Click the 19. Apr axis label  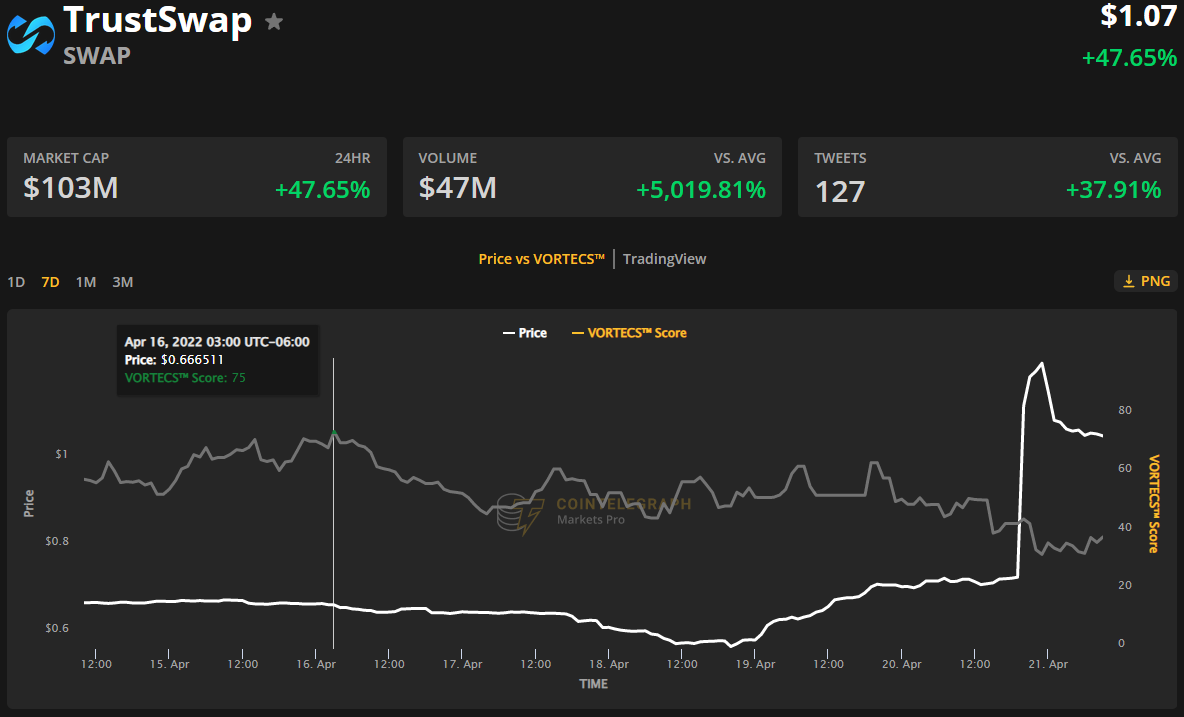(x=756, y=664)
